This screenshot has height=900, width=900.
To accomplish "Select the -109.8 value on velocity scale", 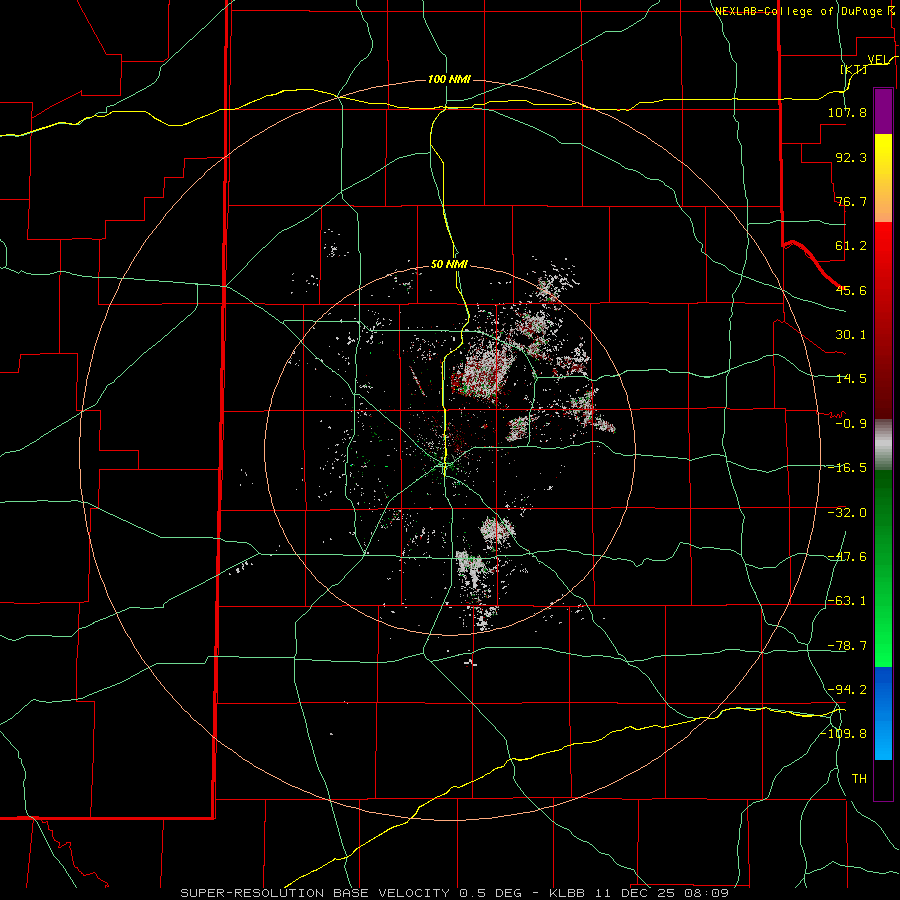I will click(844, 734).
